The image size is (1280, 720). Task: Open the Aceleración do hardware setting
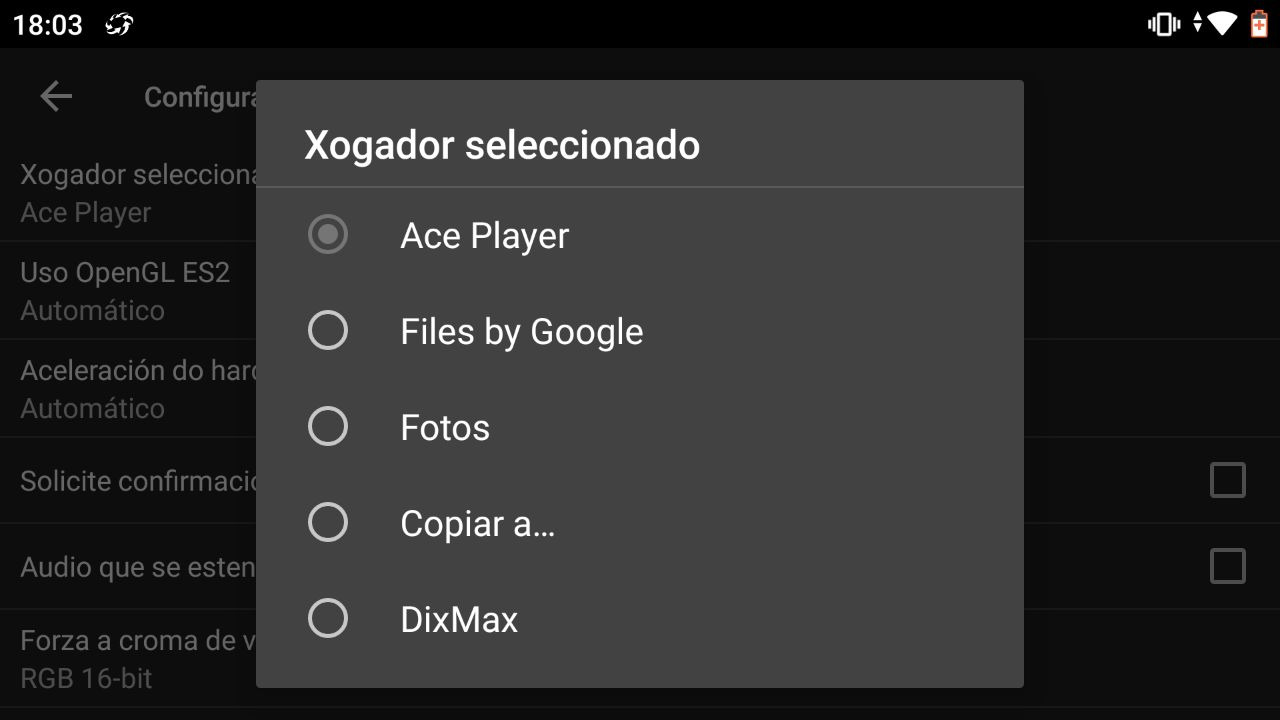pos(128,389)
